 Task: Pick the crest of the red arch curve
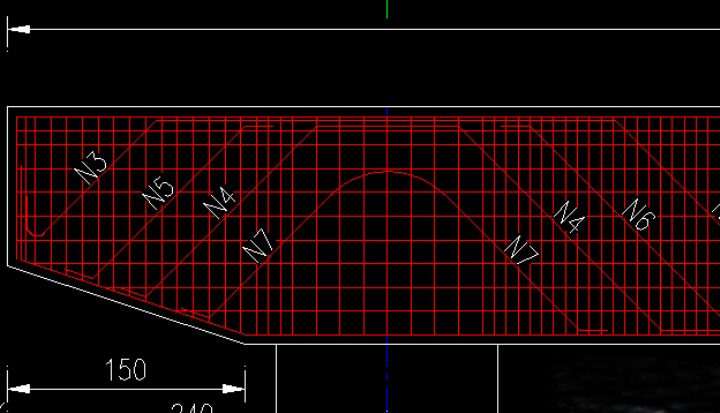(x=387, y=172)
